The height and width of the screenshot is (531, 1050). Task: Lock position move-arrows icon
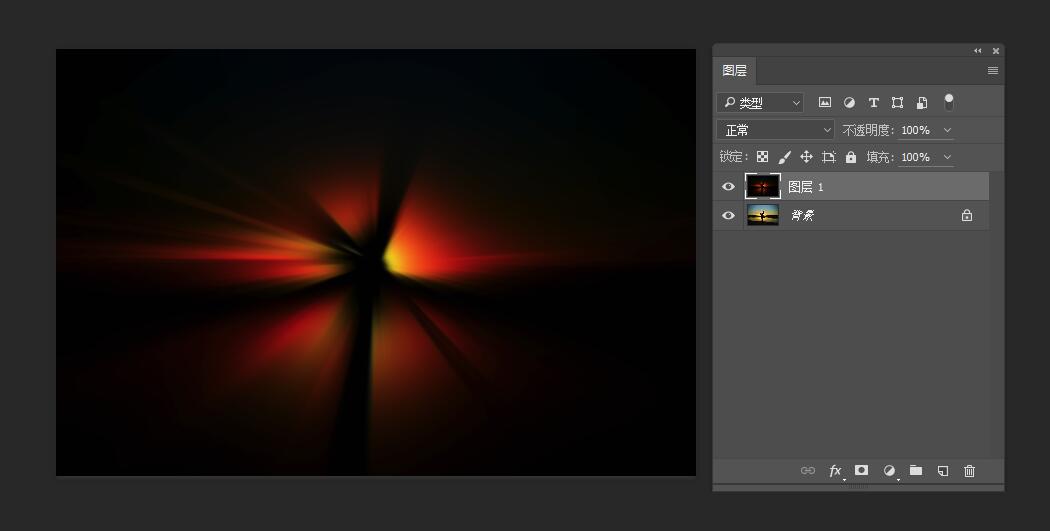806,157
